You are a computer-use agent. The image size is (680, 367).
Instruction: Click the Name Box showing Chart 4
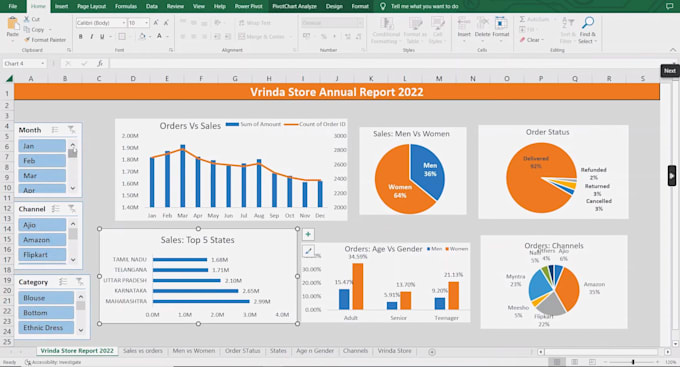(24, 63)
